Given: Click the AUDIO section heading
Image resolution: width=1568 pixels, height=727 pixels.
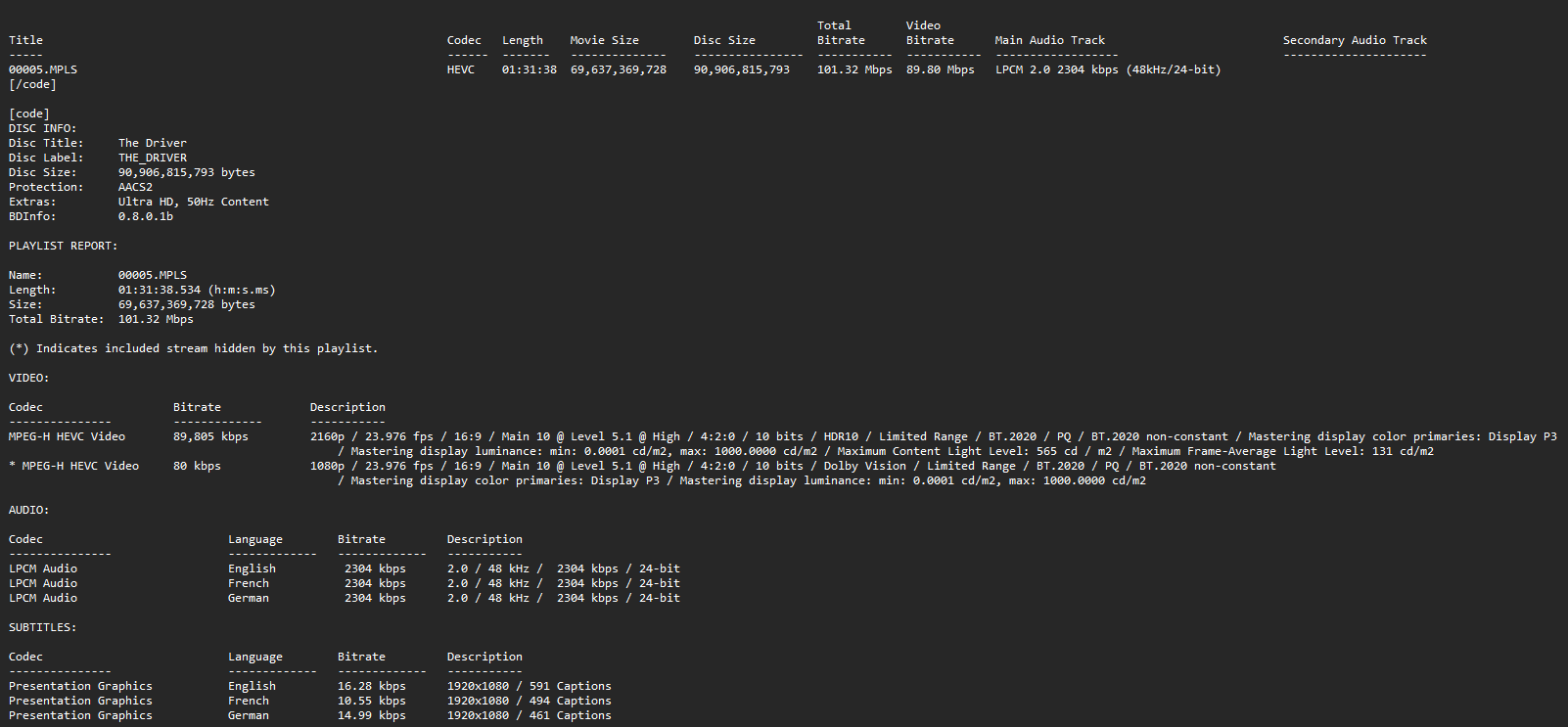Looking at the screenshot, I should click(x=28, y=510).
